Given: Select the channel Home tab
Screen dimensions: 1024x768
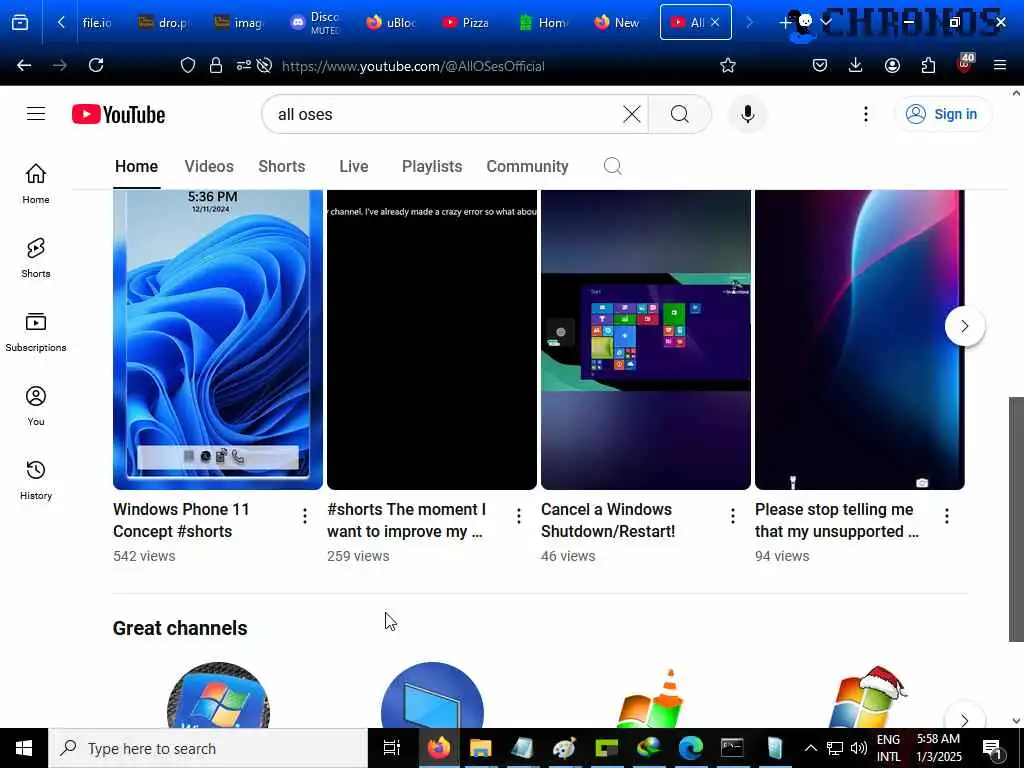Looking at the screenshot, I should click(136, 167).
